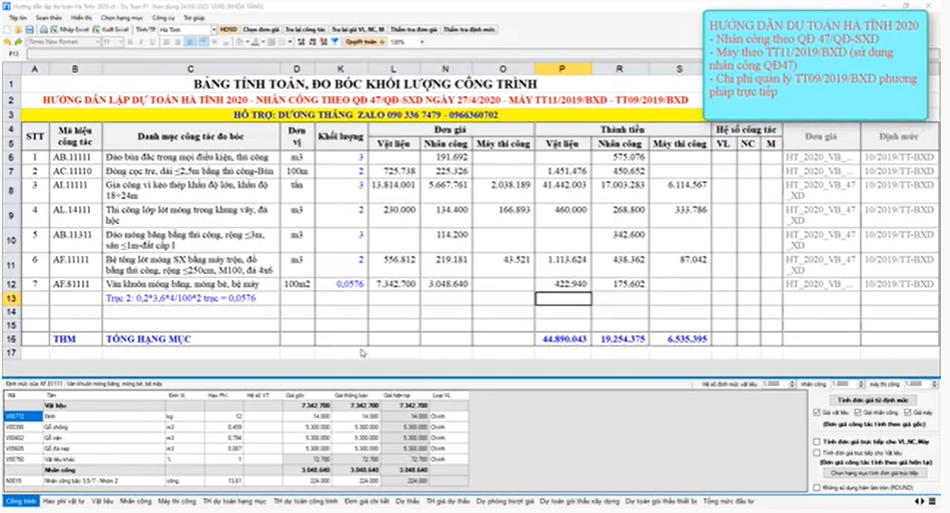Click the new file icon in toolbar
This screenshot has height=513, width=950.
tap(7, 29)
